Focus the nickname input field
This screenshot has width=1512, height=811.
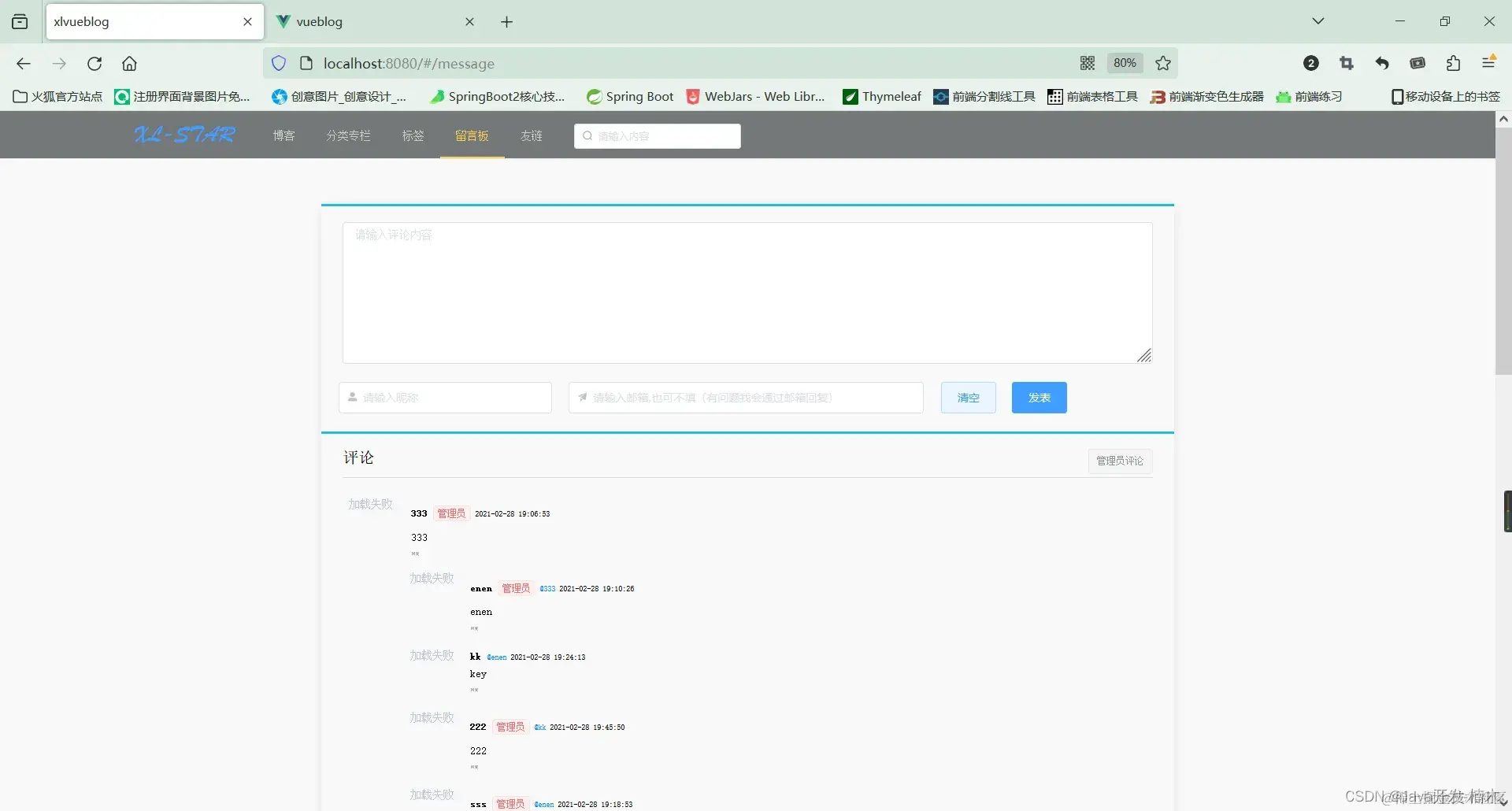click(x=446, y=398)
